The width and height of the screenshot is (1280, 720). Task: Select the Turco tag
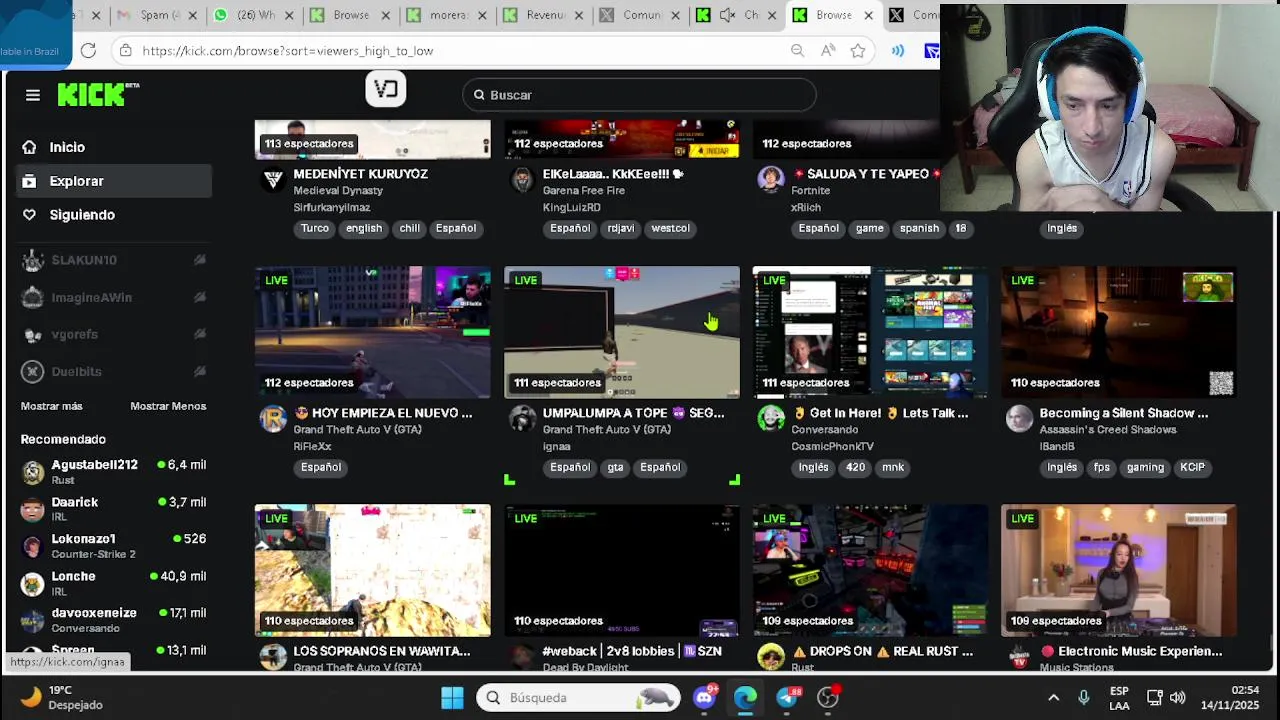314,228
